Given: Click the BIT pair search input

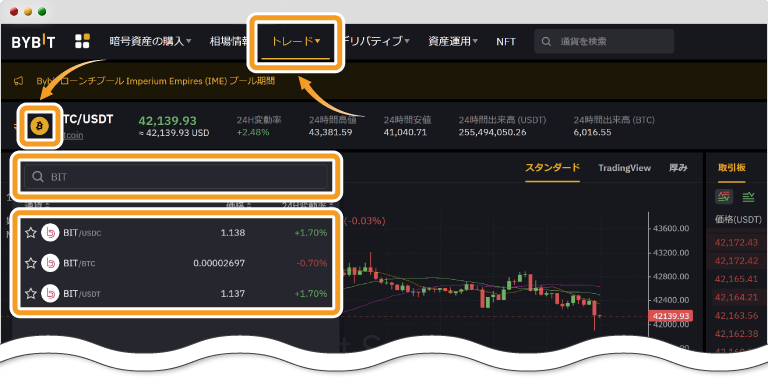Looking at the screenshot, I should point(176,177).
